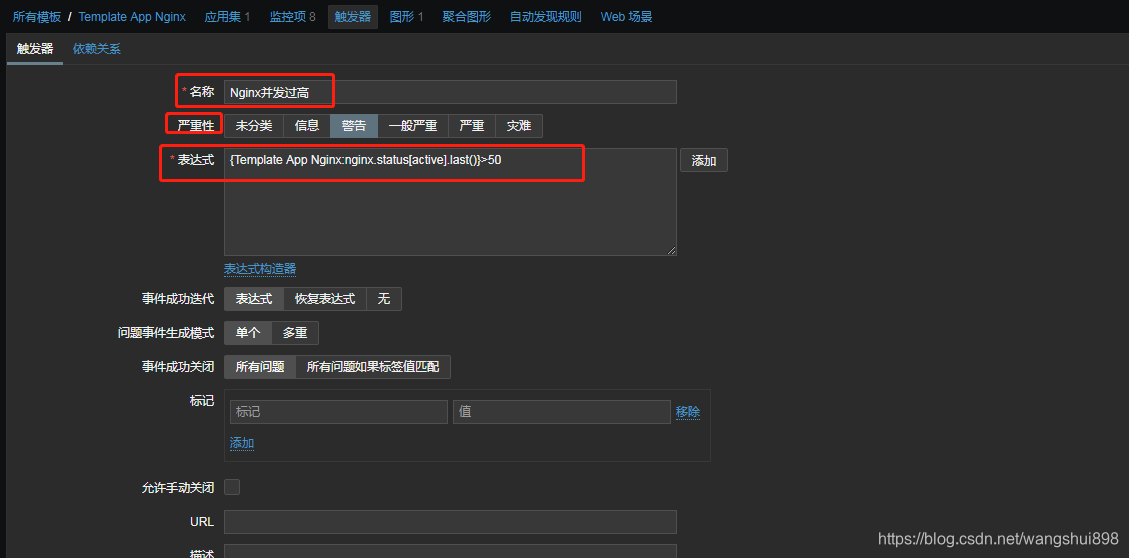The width and height of the screenshot is (1129, 558).
Task: Choose 单个 problem event generation mode
Action: click(x=248, y=333)
